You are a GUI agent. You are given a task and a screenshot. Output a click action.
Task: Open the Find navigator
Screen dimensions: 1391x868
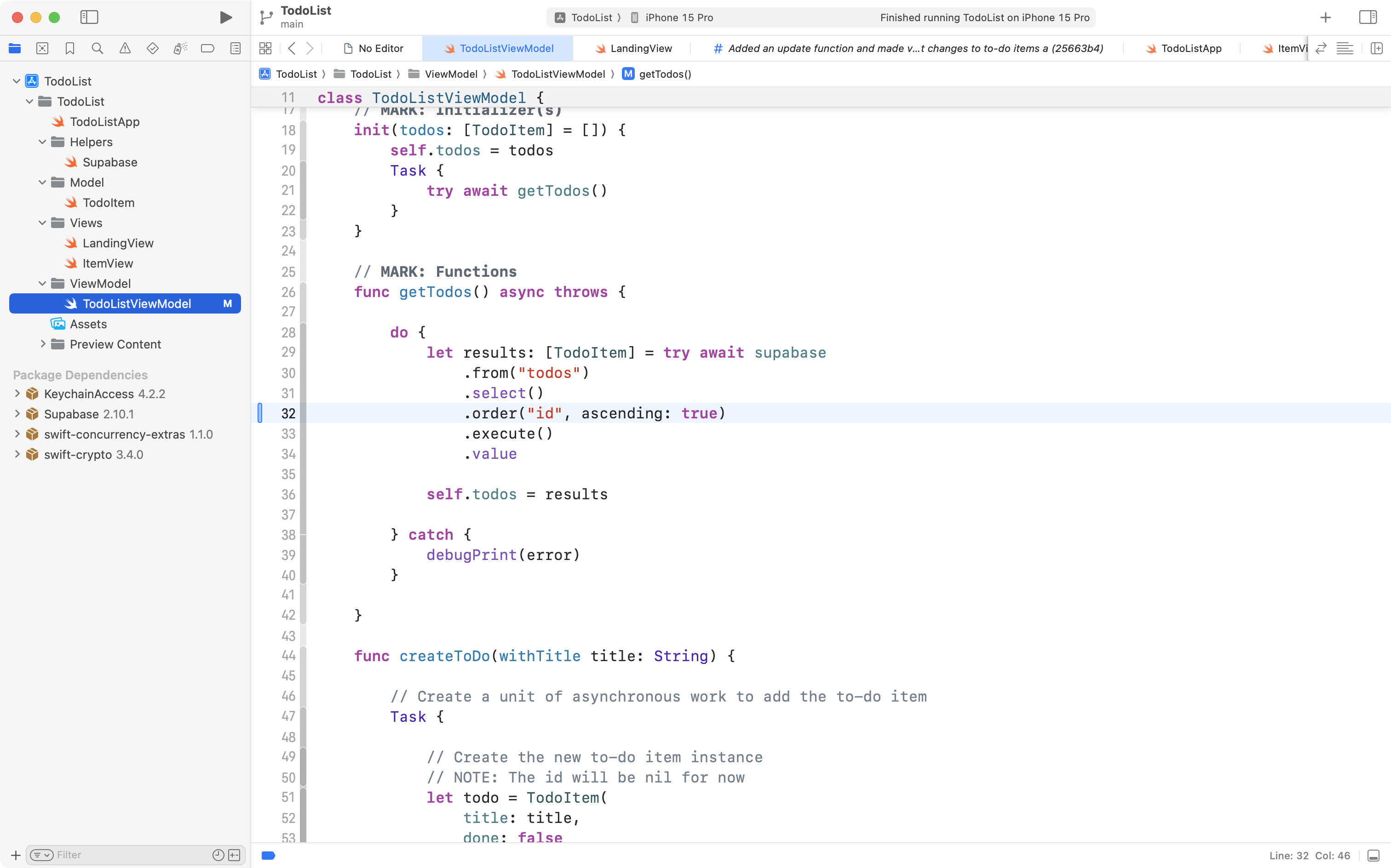pyautogui.click(x=97, y=48)
